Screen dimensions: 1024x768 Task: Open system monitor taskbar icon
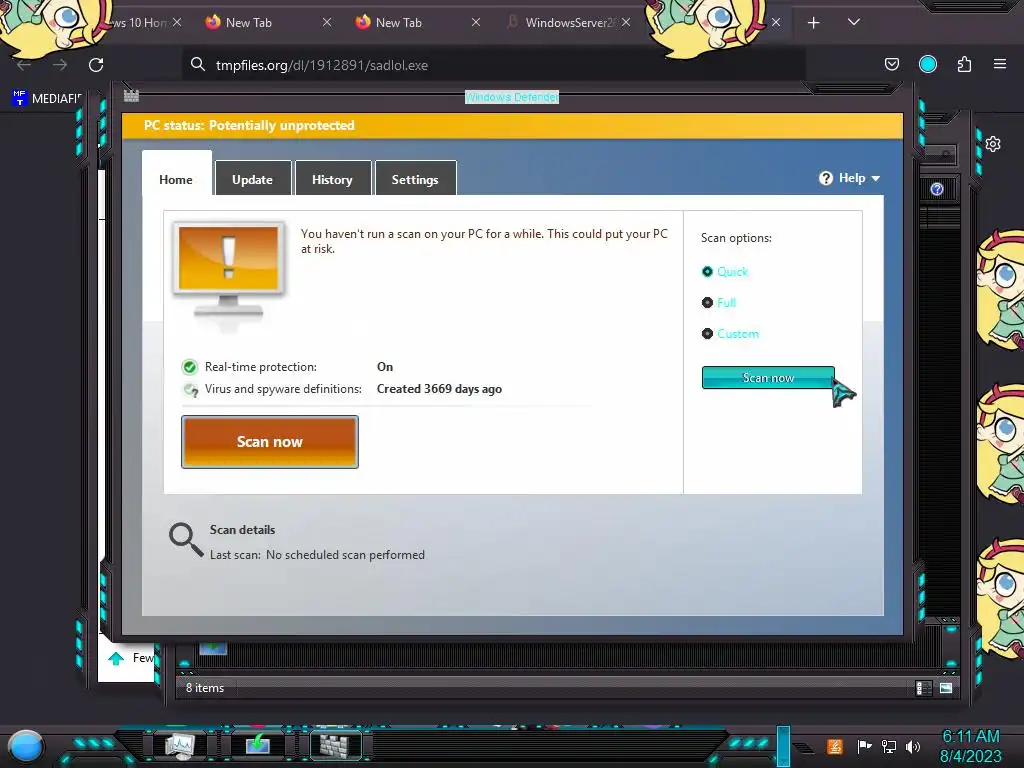pyautogui.click(x=180, y=745)
